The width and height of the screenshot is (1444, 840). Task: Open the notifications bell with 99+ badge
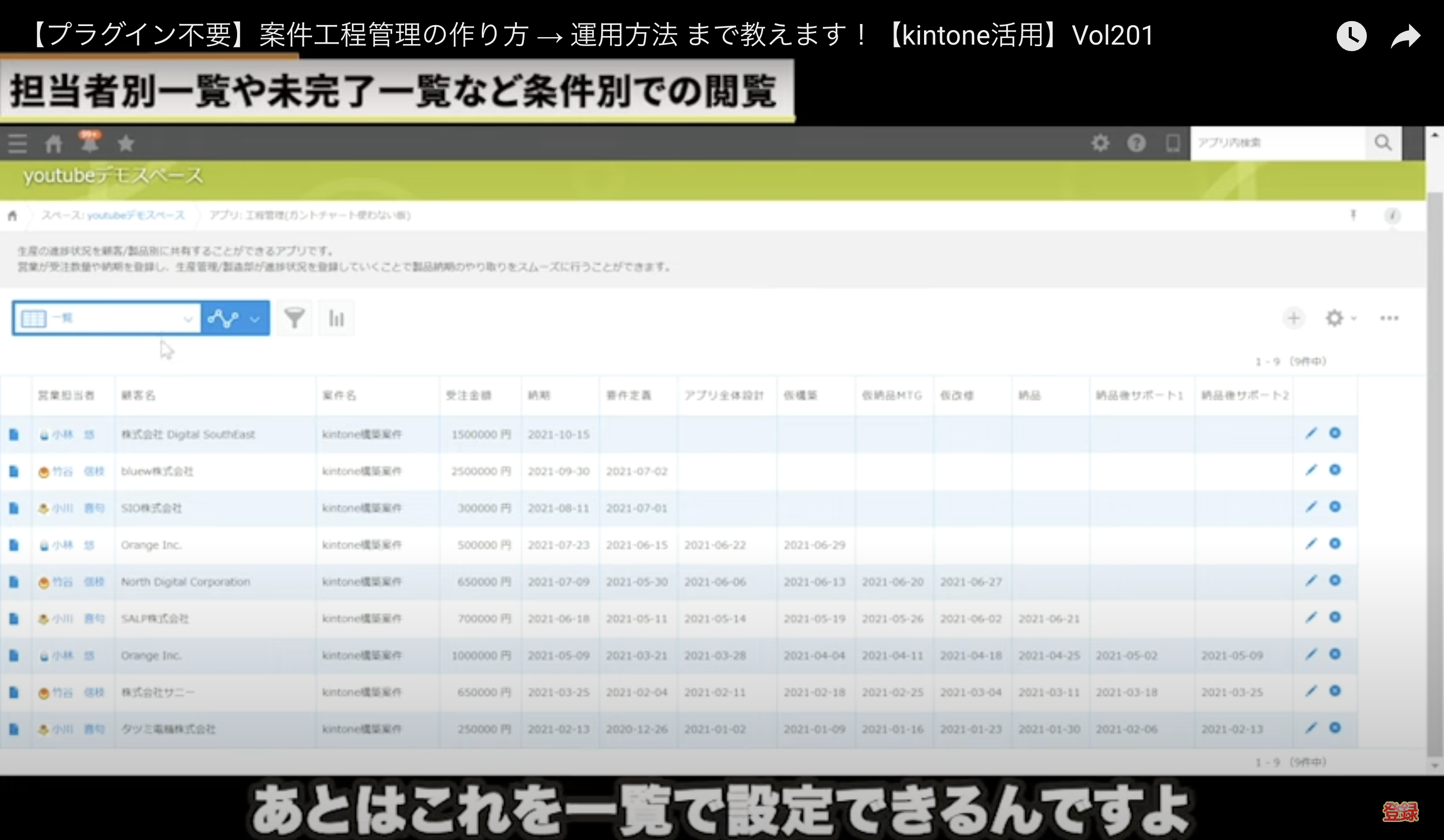[89, 142]
